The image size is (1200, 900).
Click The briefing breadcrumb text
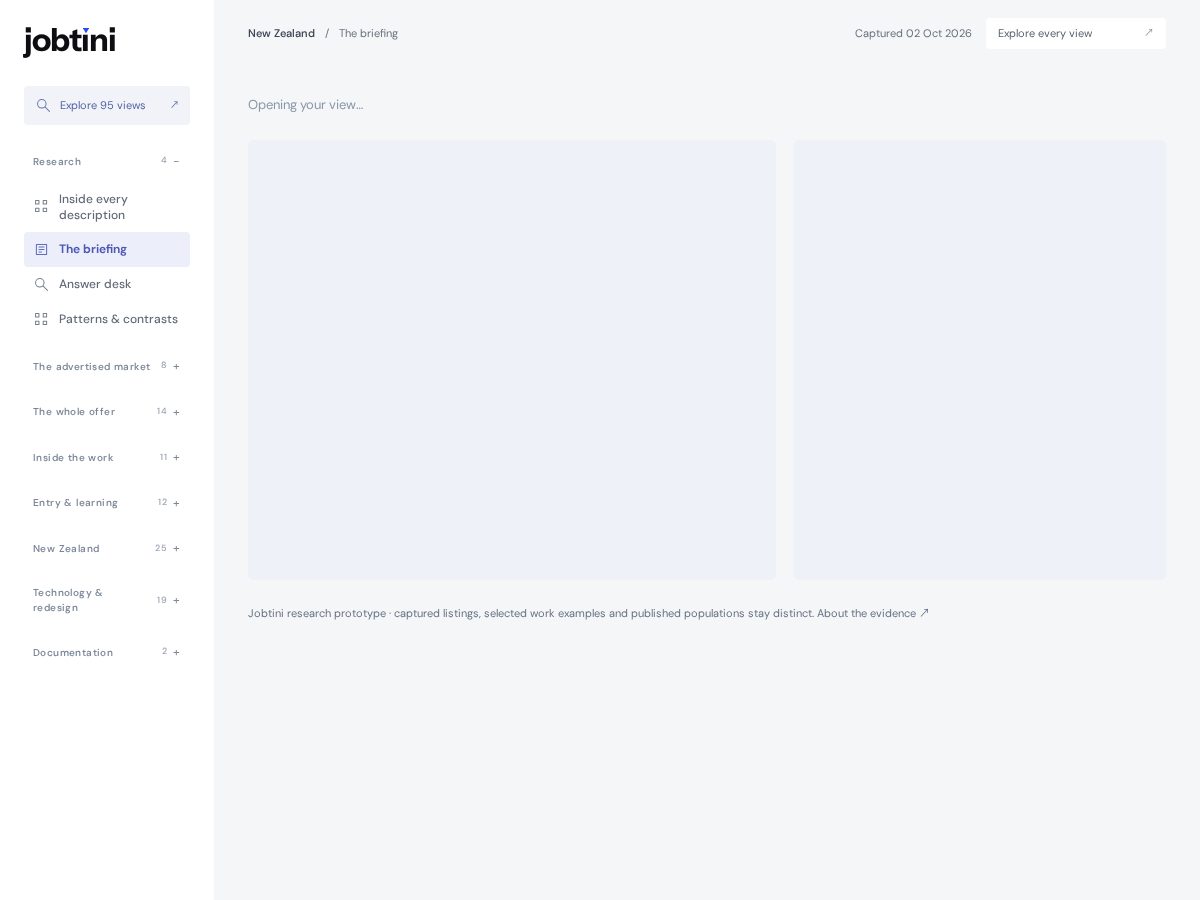368,33
